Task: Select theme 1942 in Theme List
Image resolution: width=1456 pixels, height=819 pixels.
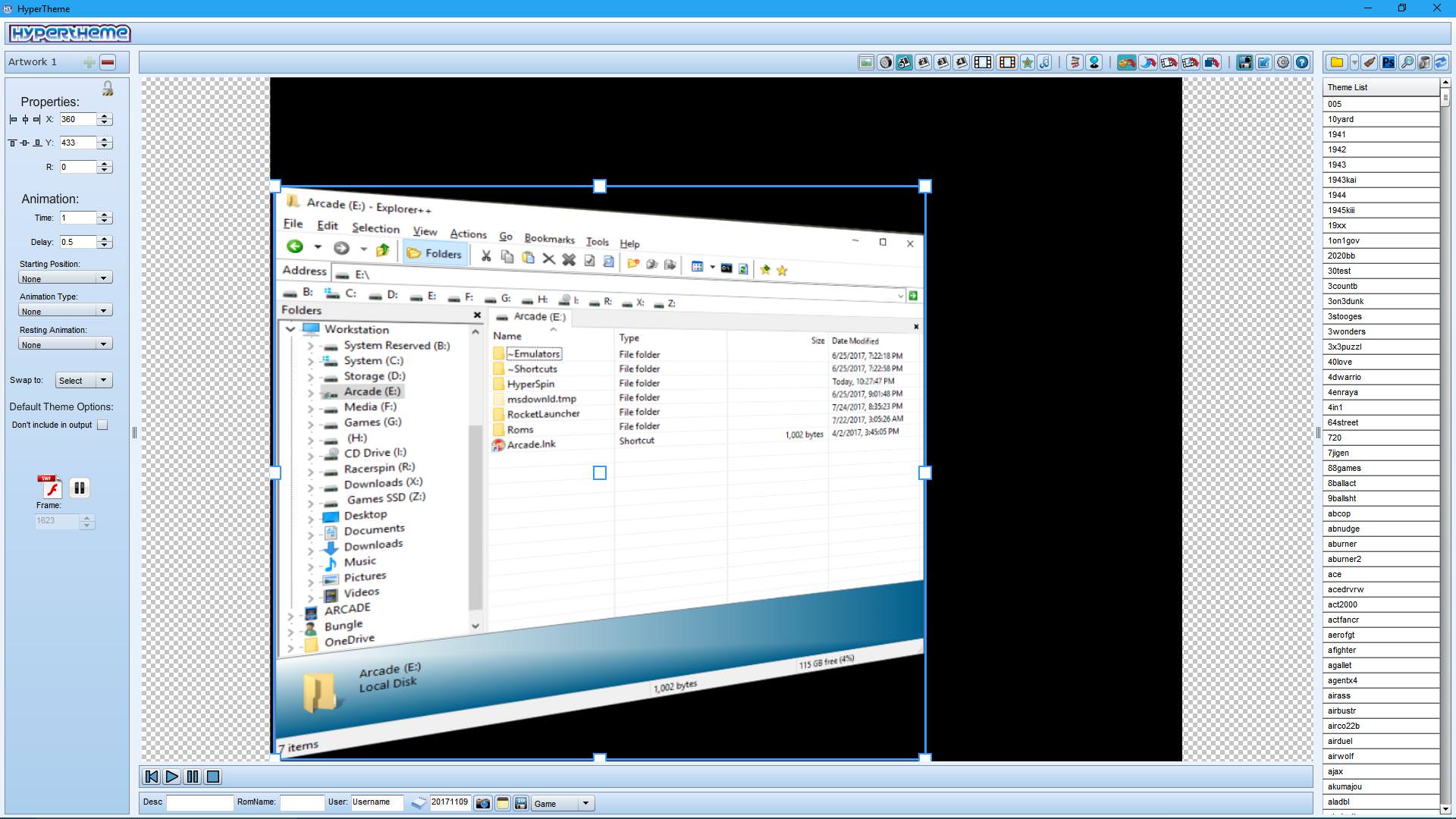Action: (1381, 149)
